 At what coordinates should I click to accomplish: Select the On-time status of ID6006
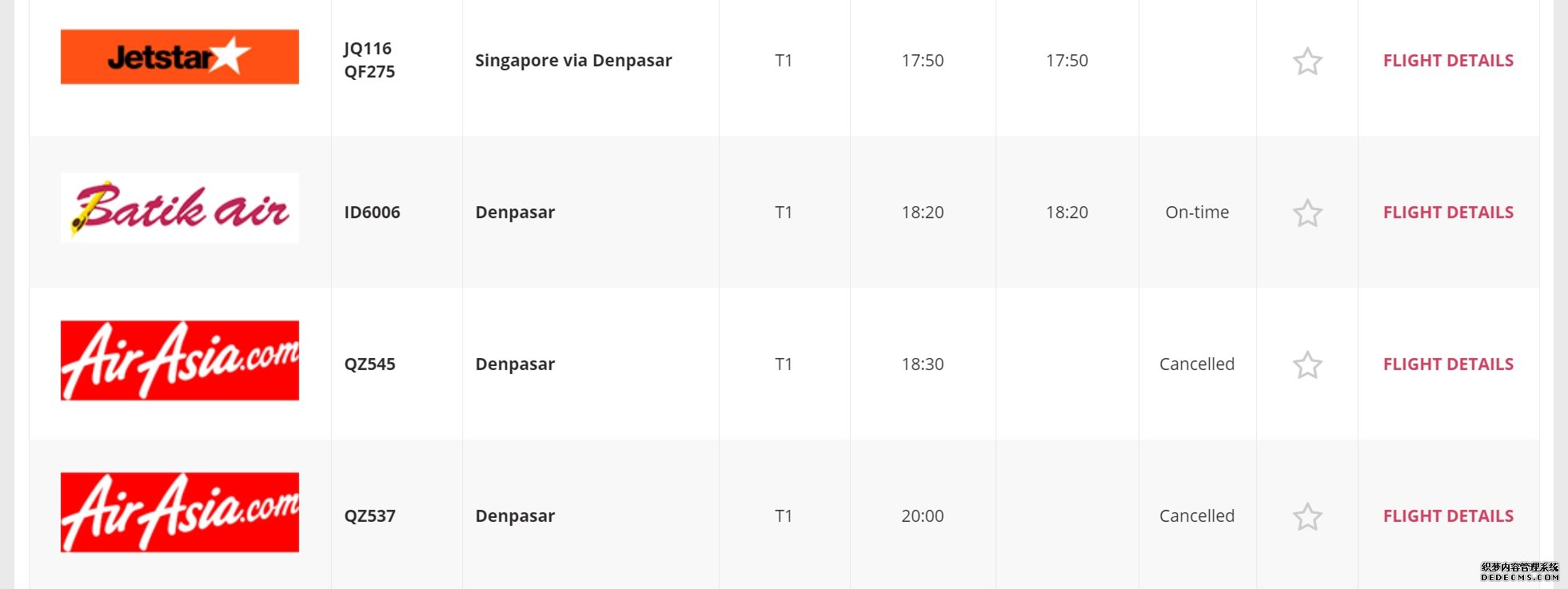tap(1197, 213)
